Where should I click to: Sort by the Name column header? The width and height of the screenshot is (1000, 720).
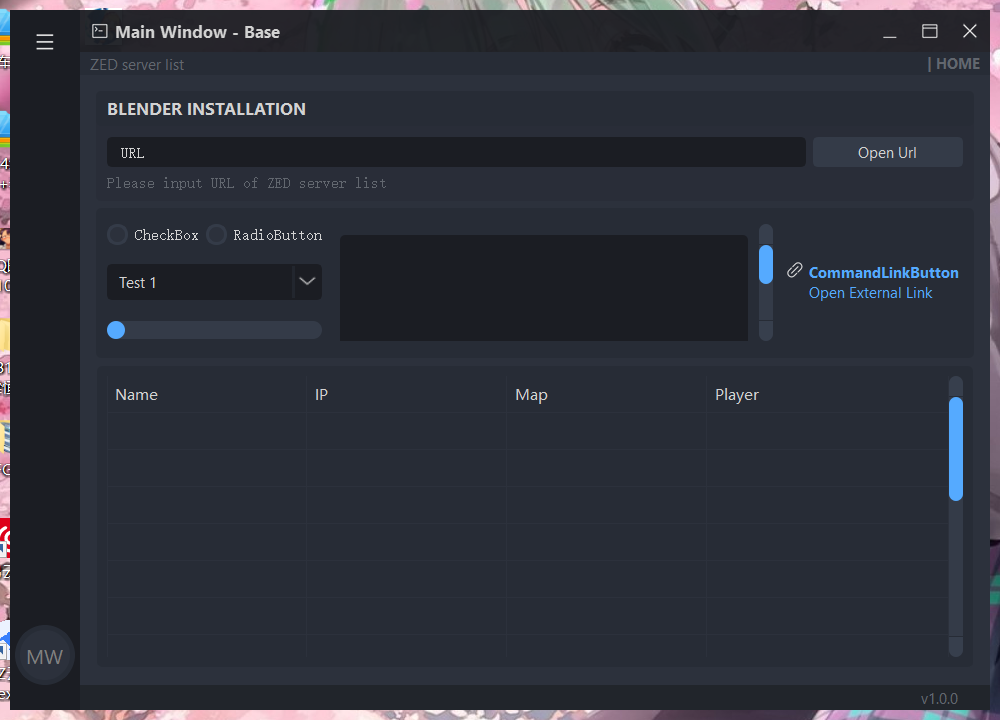[136, 395]
